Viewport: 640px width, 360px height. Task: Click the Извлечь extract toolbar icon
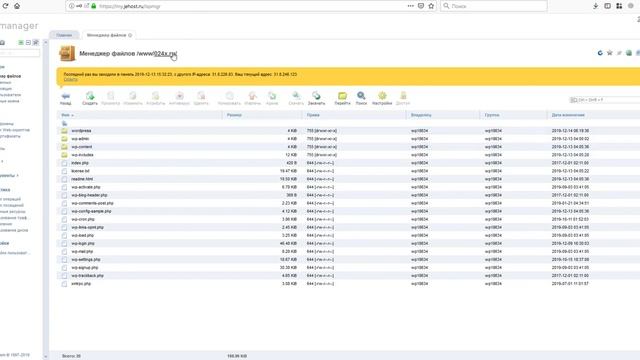[x=252, y=96]
